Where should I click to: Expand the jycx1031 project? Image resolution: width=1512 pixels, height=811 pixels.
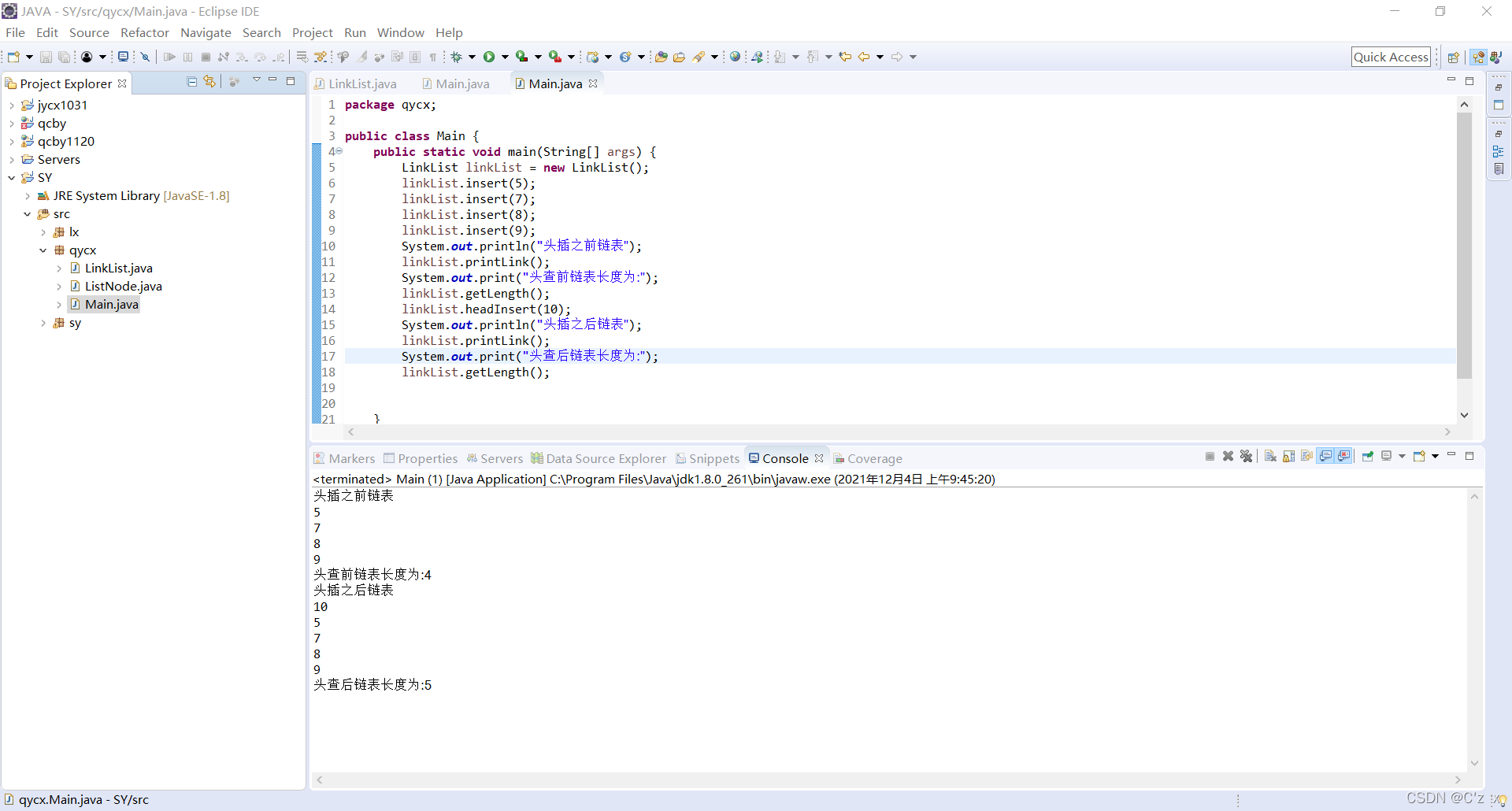pyautogui.click(x=12, y=106)
